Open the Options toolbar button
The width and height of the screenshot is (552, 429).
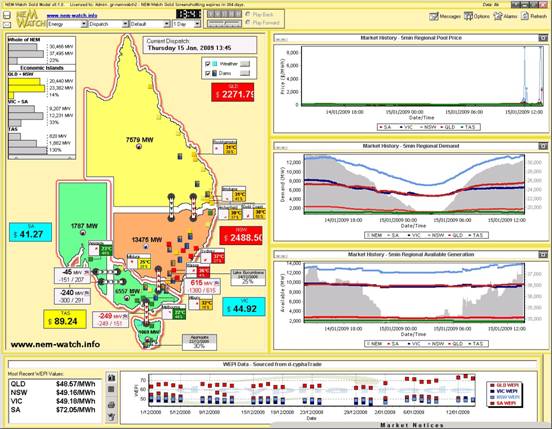click(477, 16)
